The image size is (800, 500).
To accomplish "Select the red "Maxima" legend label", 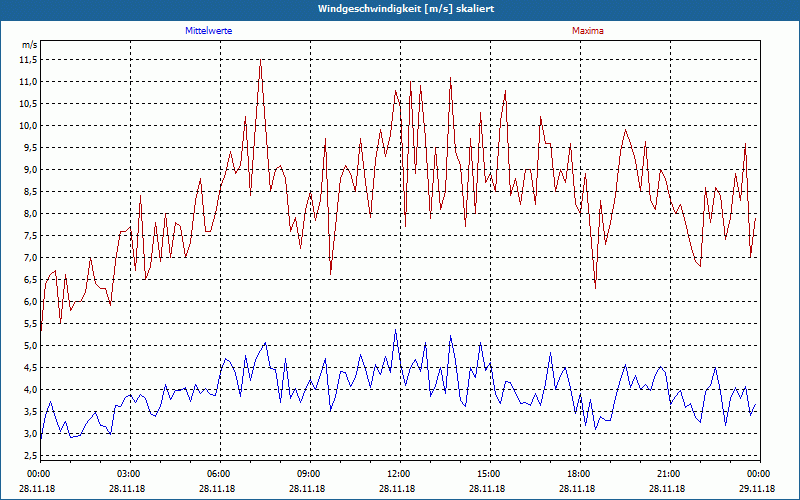I will (588, 31).
